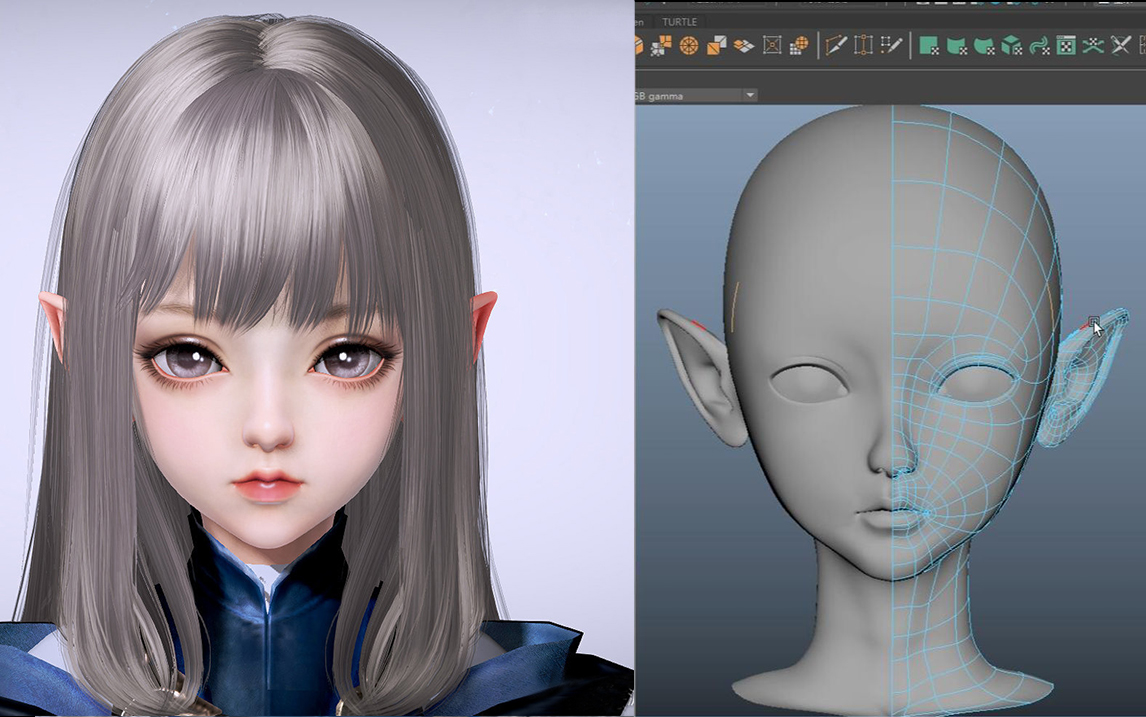The height and width of the screenshot is (717, 1146).
Task: Open the sRGB gamma dropdown arrow
Action: click(x=749, y=95)
